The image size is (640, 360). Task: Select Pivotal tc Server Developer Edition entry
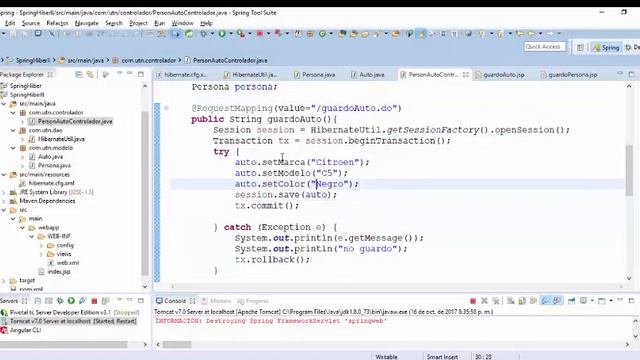pyautogui.click(x=70, y=312)
